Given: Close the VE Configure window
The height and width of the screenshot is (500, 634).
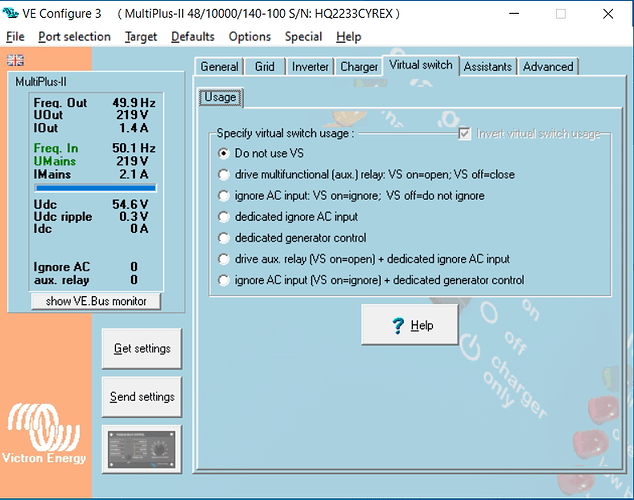Looking at the screenshot, I should tap(608, 14).
